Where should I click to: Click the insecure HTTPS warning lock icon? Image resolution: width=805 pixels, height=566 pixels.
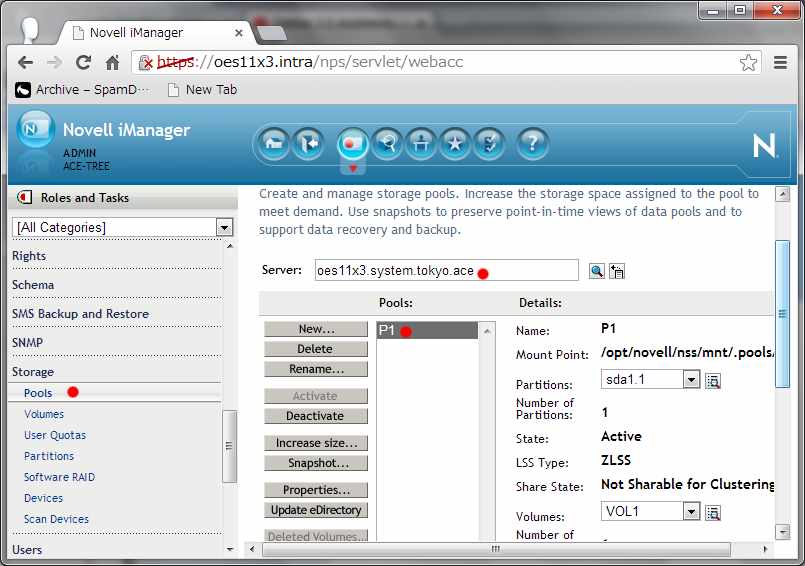pyautogui.click(x=145, y=62)
